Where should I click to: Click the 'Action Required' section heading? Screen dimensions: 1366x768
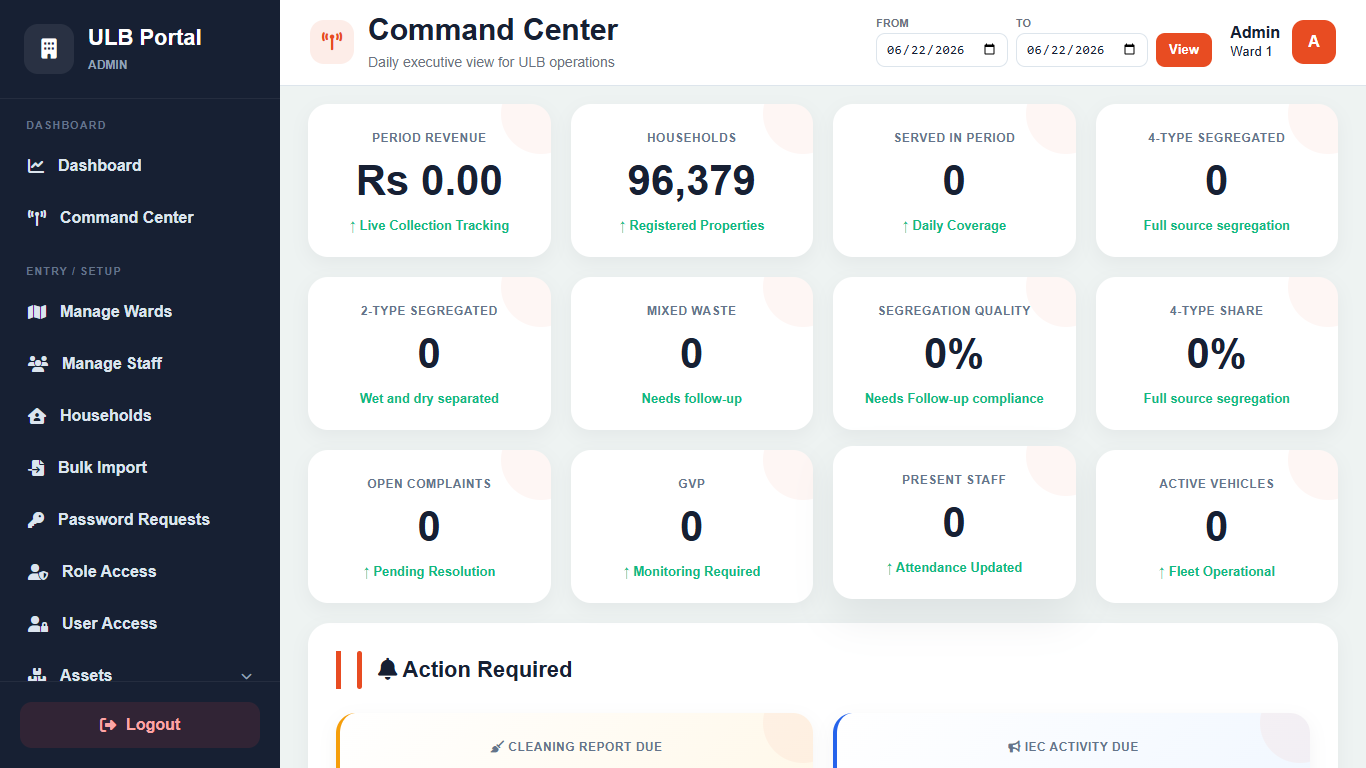[x=487, y=670]
